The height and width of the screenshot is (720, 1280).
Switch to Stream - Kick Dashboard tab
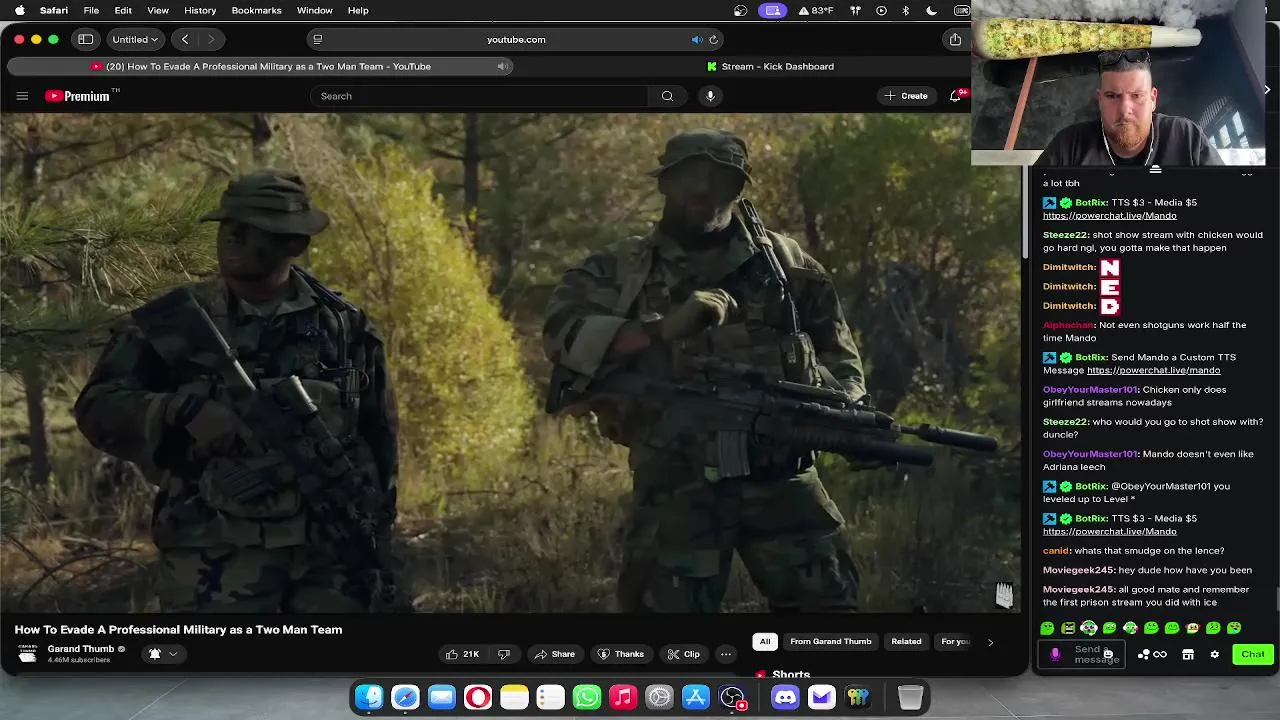[x=770, y=66]
